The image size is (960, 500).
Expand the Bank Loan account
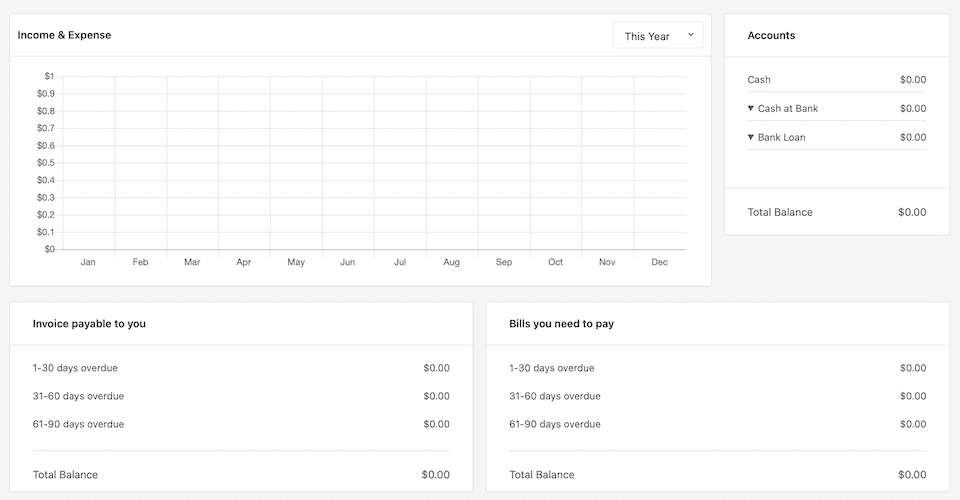[x=751, y=137]
